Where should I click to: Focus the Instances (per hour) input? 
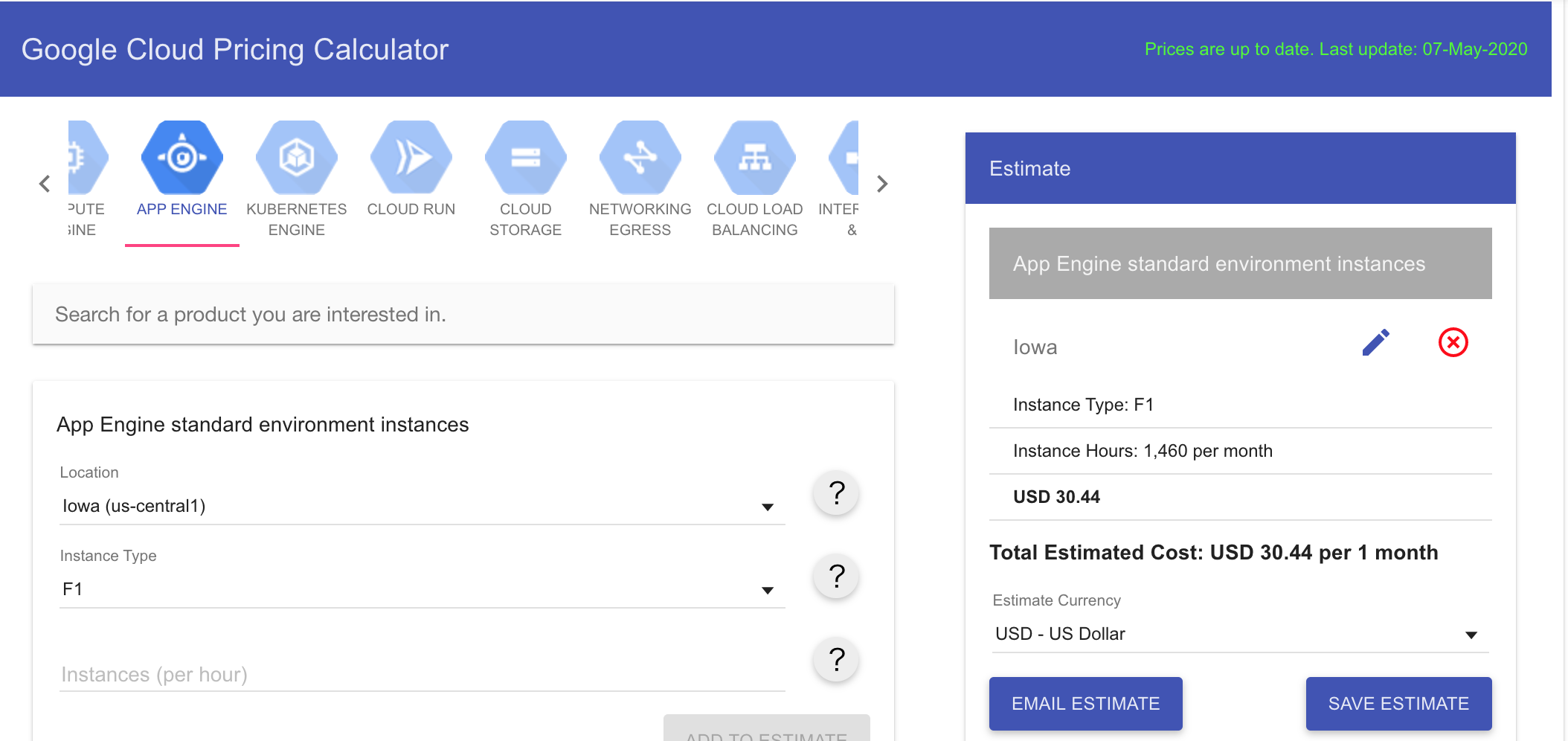point(422,674)
